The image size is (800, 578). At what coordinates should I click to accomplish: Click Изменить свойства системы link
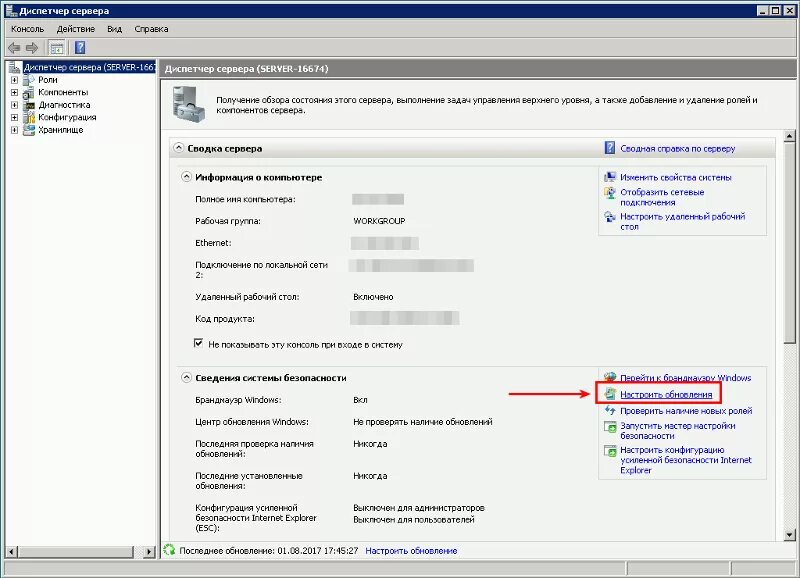pos(676,178)
